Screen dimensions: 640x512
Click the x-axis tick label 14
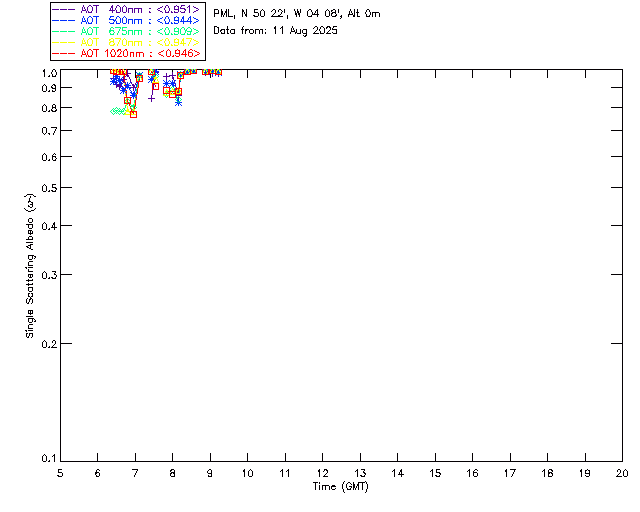coord(398,473)
